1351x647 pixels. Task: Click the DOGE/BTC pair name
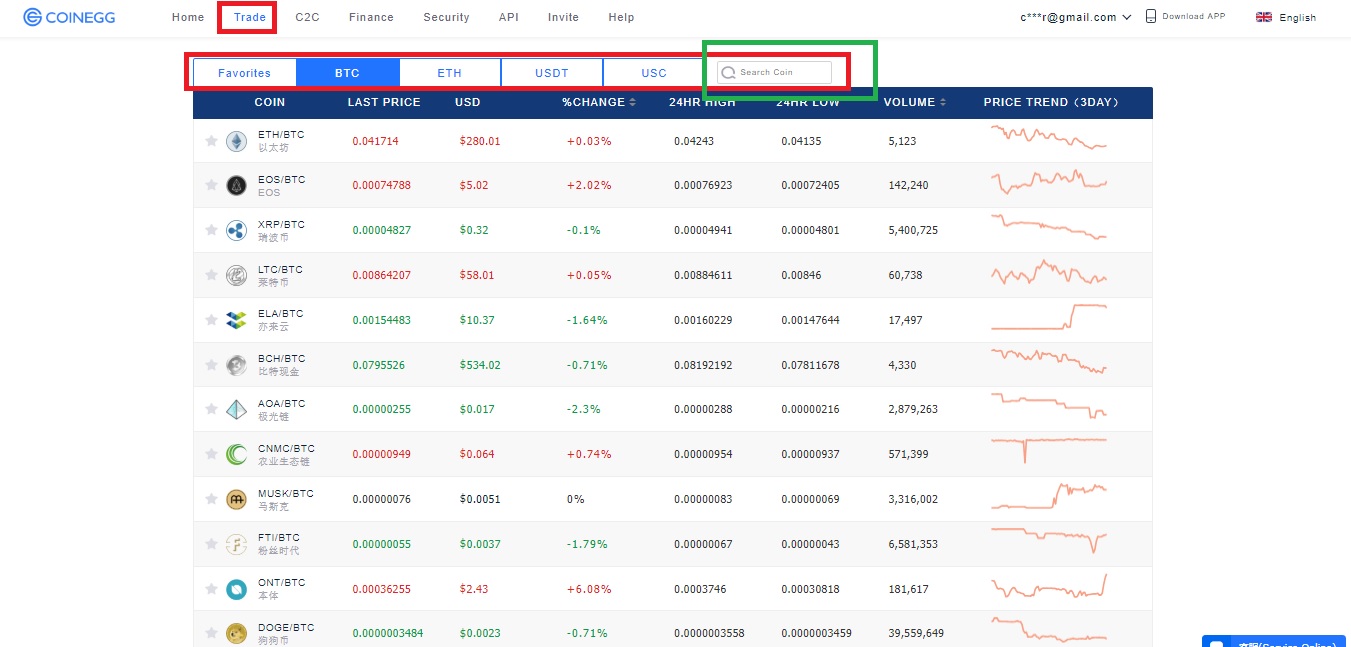pos(286,627)
